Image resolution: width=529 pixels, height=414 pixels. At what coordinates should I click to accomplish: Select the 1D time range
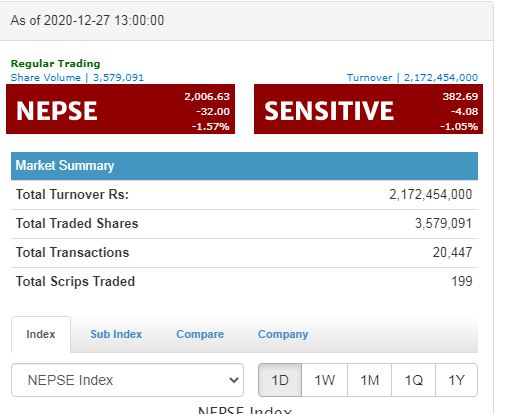tap(280, 380)
